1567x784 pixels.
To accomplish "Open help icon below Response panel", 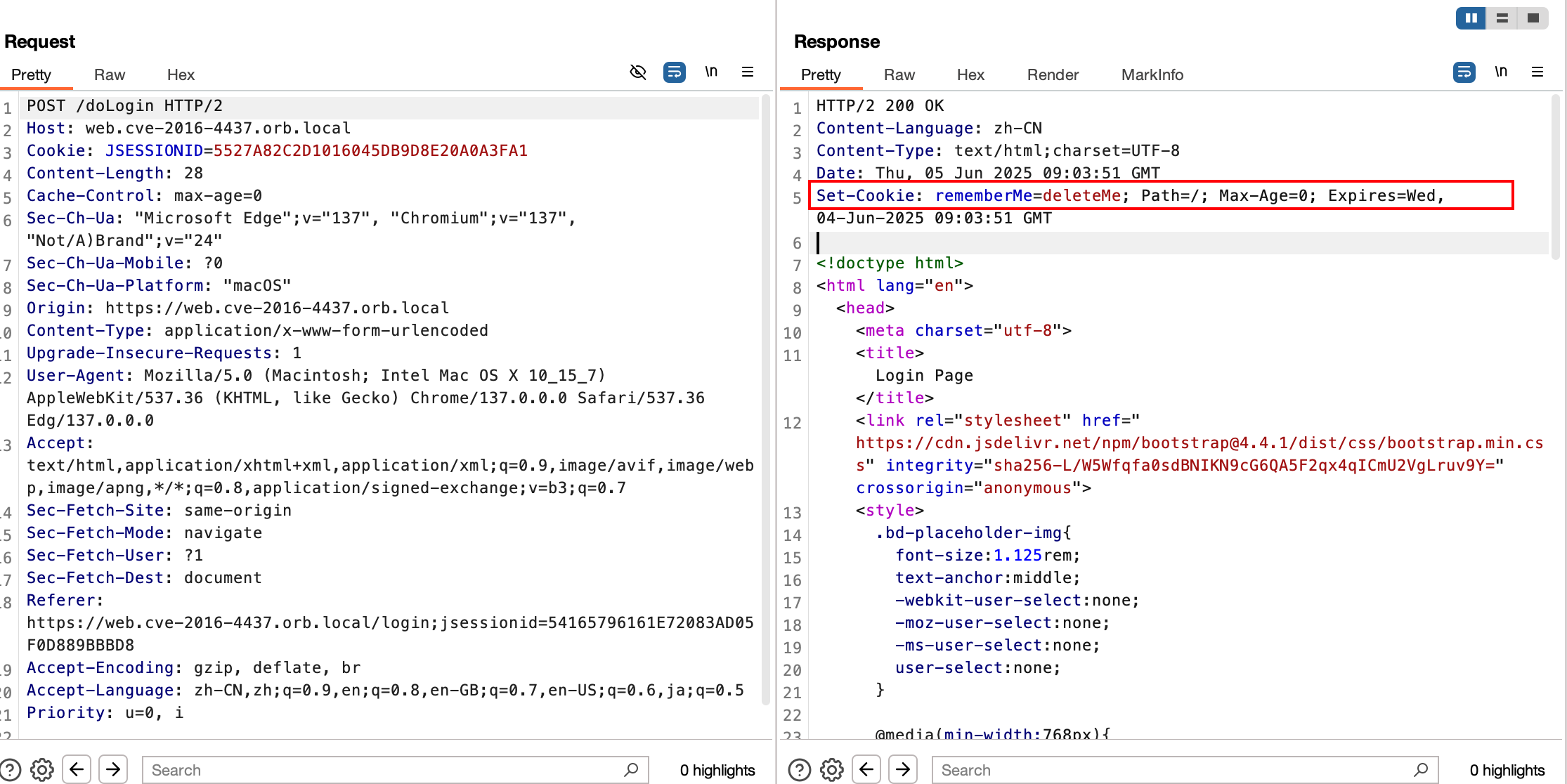I will [800, 770].
